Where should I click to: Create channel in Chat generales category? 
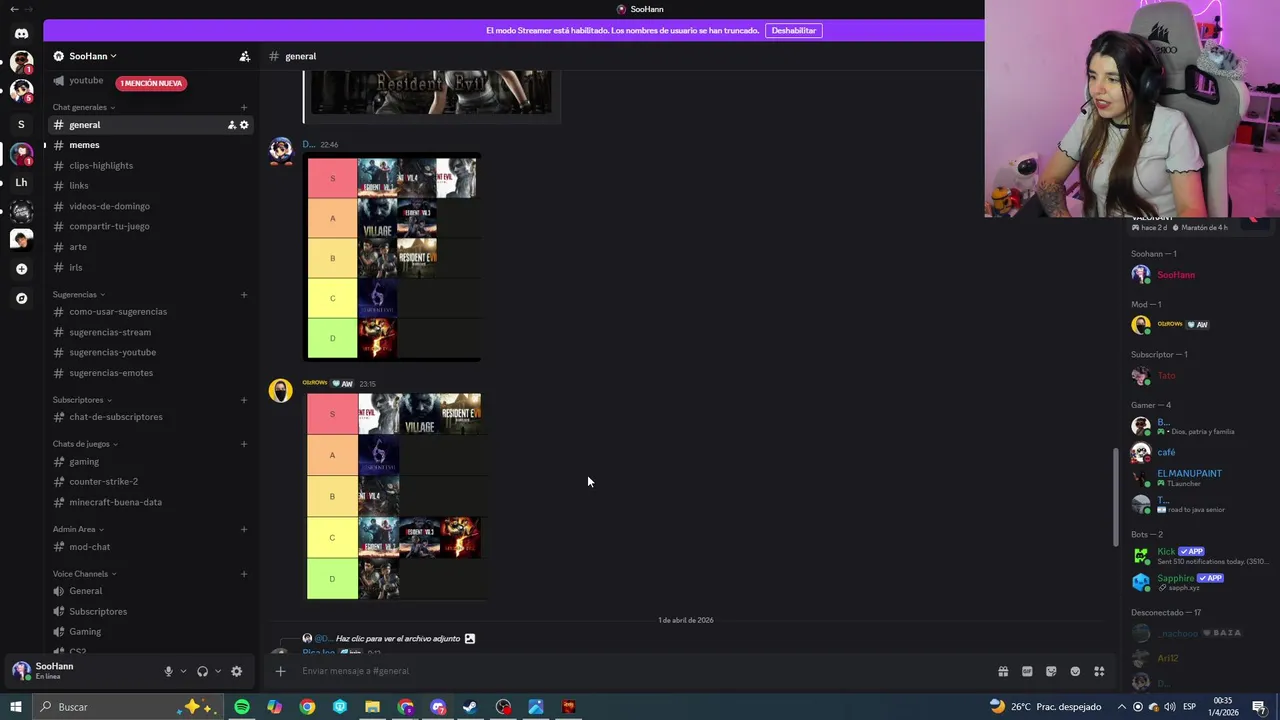244,107
